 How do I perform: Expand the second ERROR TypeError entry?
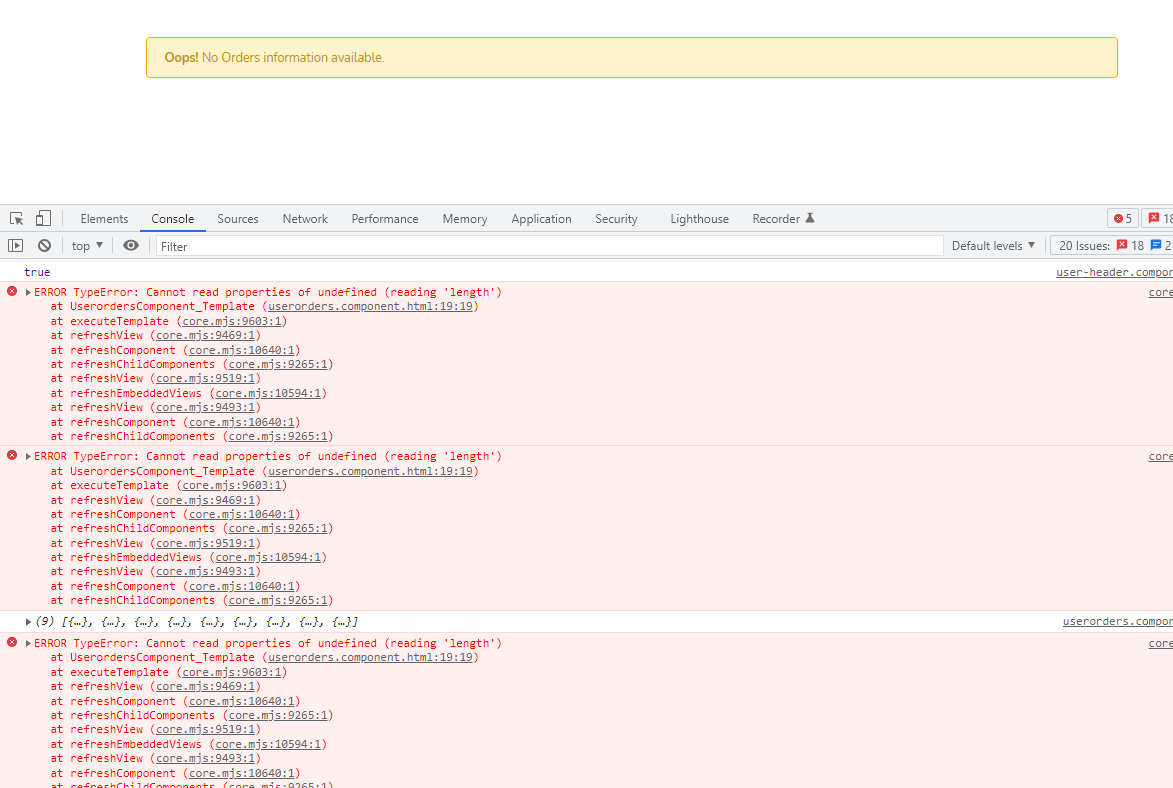(x=28, y=456)
